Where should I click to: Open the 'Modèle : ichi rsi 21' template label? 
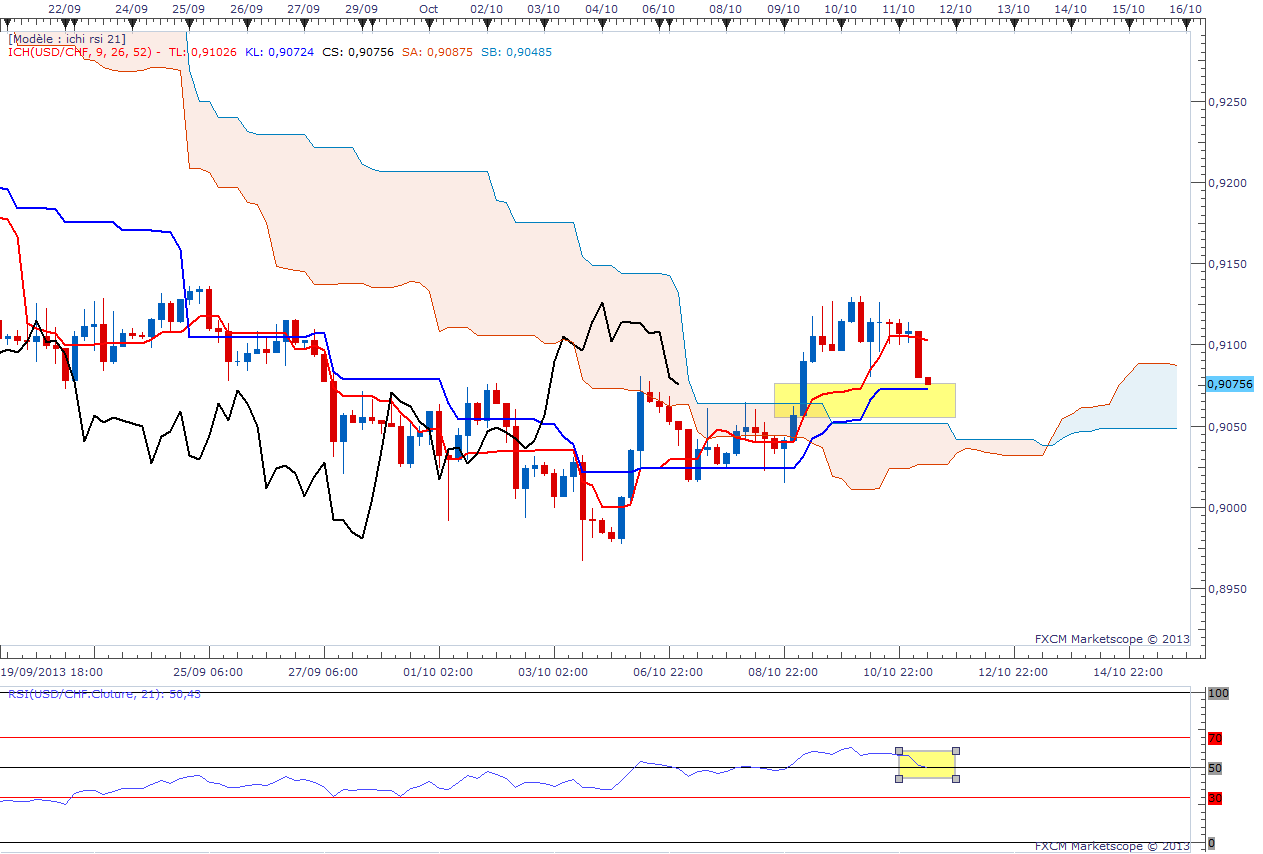(67, 38)
